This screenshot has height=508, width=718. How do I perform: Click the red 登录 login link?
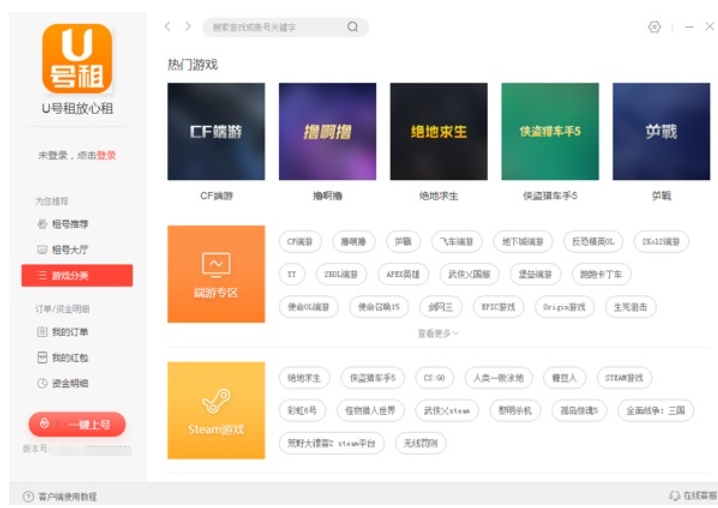click(106, 155)
